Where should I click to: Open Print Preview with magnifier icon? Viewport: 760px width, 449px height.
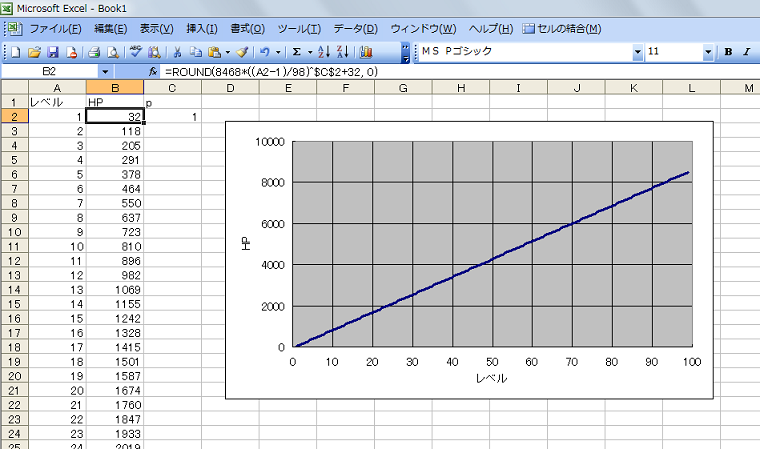(x=112, y=52)
